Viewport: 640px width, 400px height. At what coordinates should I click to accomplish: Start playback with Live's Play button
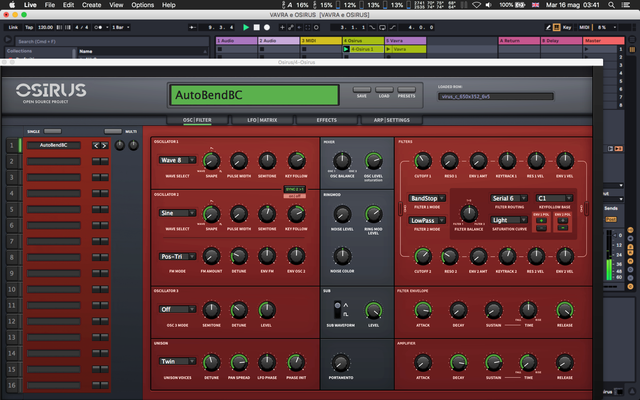[246, 27]
